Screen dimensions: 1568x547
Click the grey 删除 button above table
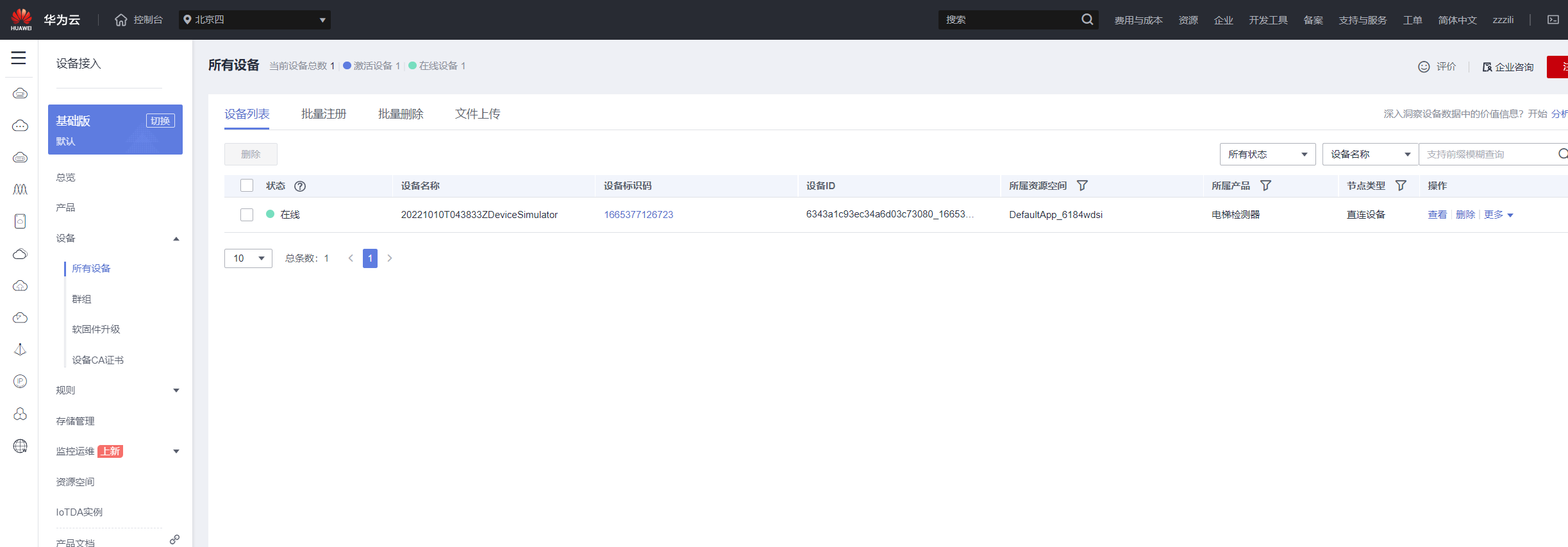251,154
